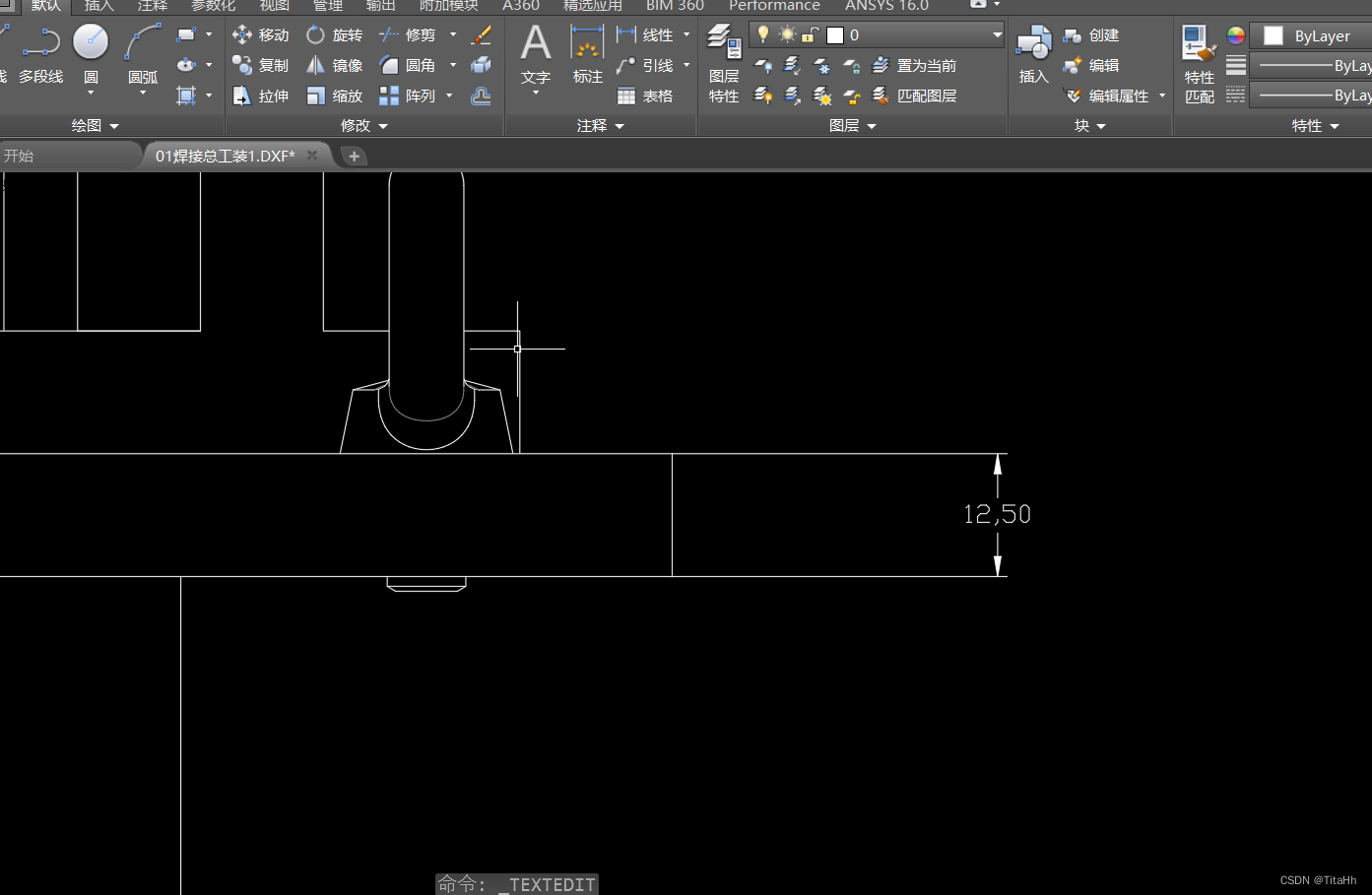Switch to the 开始 start tab

point(19,156)
